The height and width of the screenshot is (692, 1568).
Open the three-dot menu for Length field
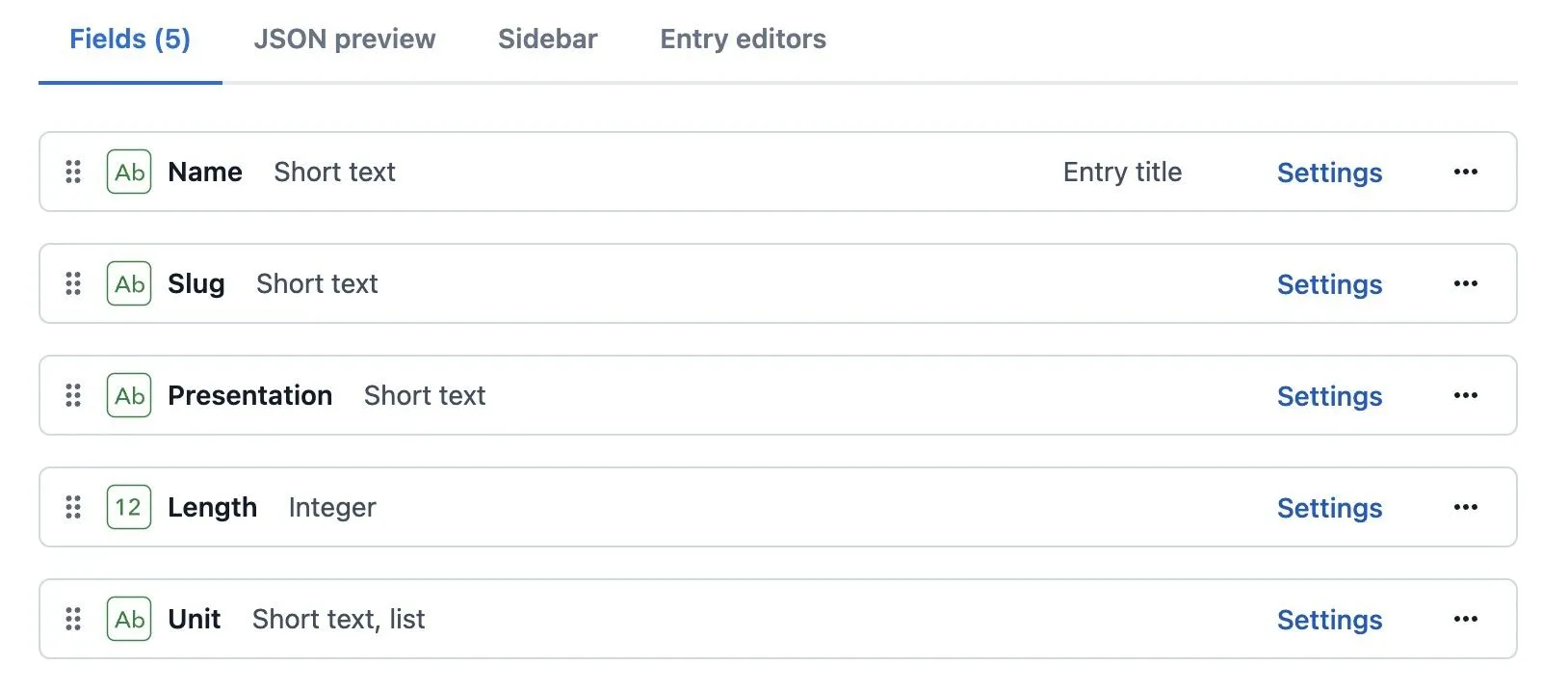pyautogui.click(x=1466, y=507)
